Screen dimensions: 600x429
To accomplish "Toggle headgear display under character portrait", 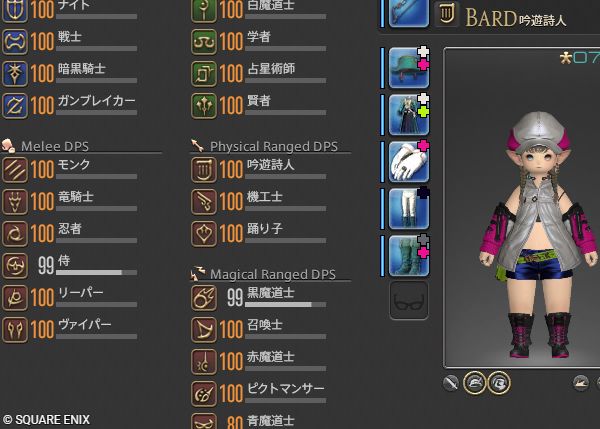I will [x=474, y=382].
